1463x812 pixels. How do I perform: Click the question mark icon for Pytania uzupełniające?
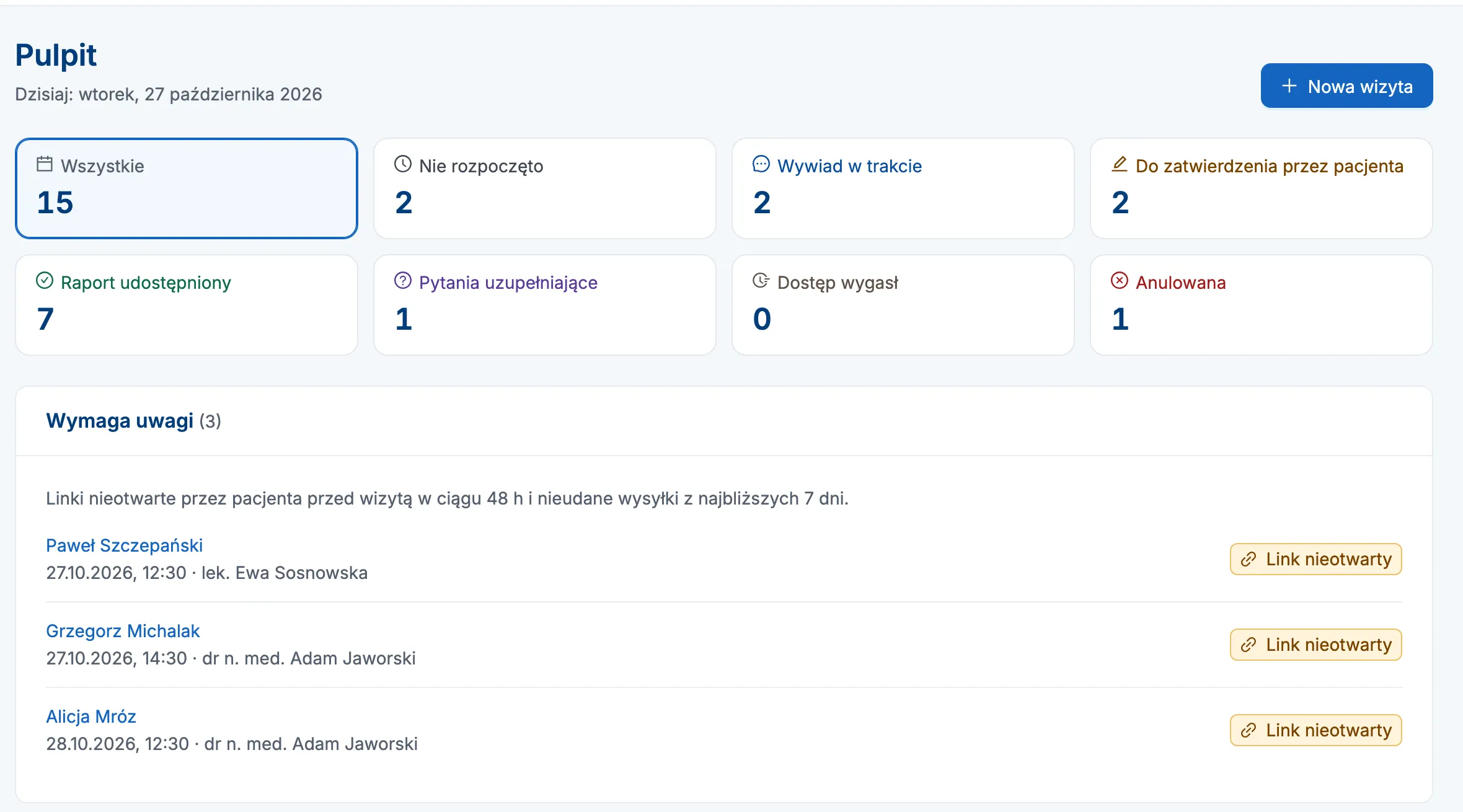[403, 281]
